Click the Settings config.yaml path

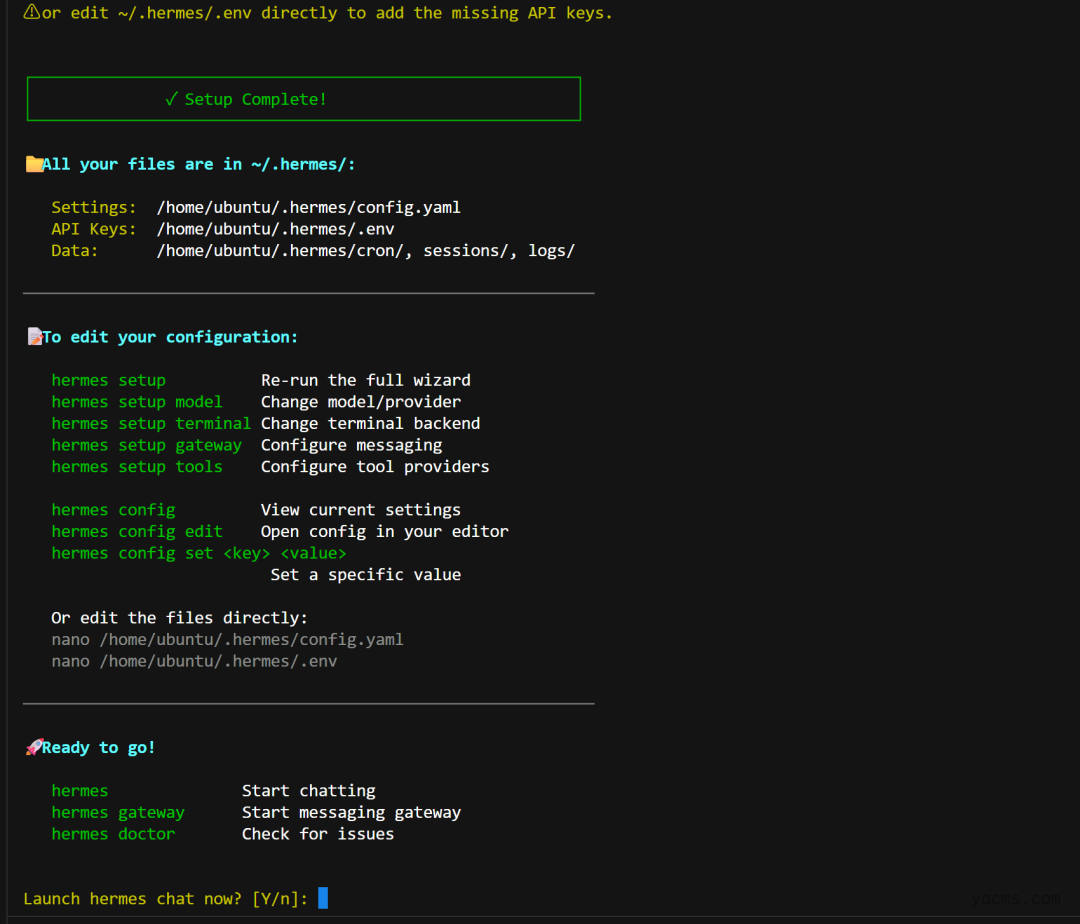(x=308, y=208)
